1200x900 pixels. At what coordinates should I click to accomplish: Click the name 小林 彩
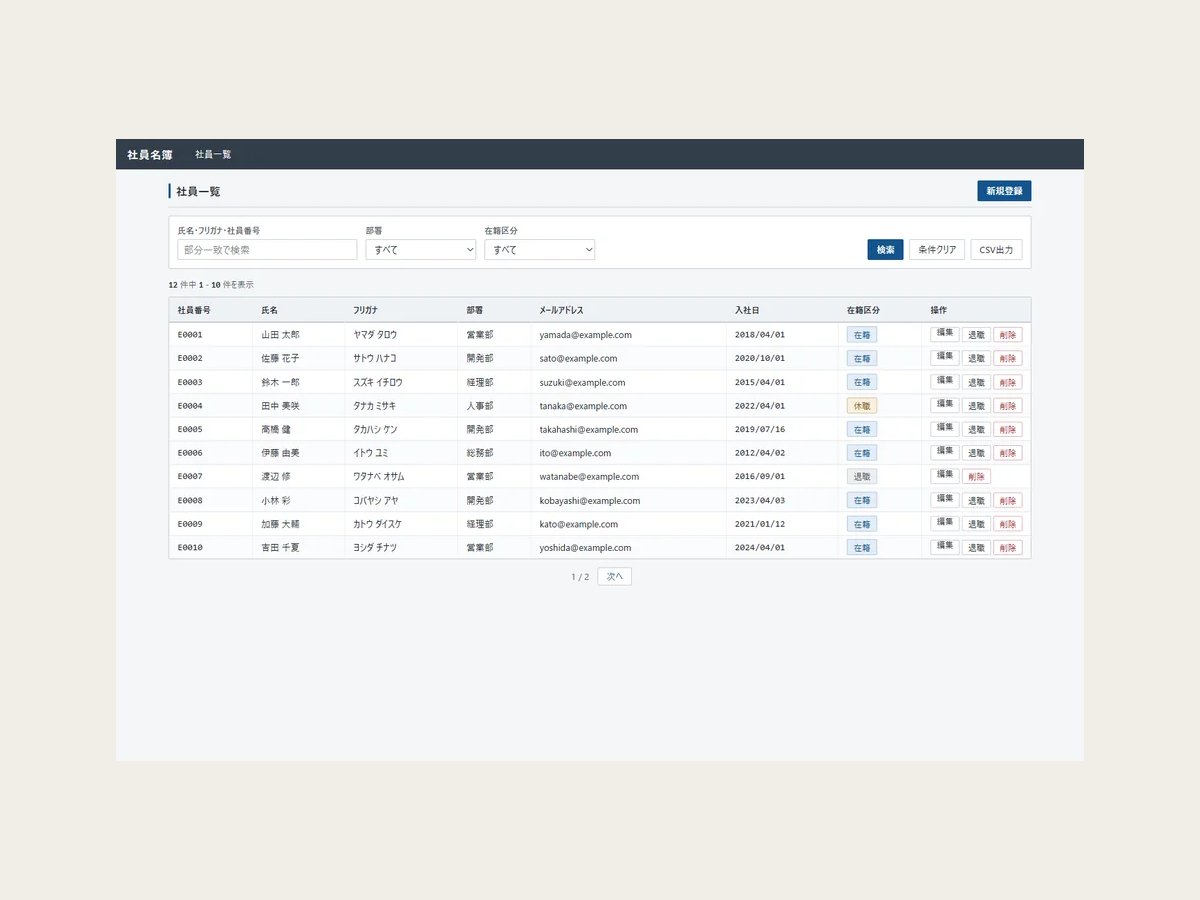click(x=276, y=501)
